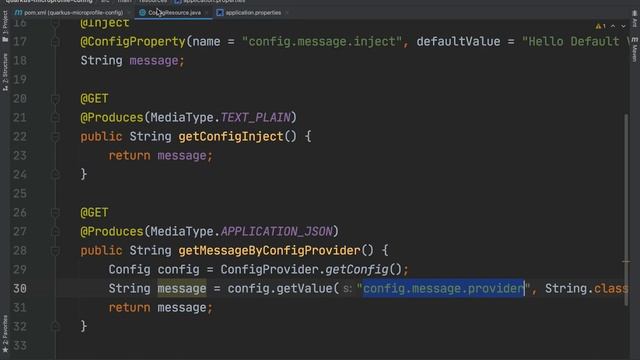640x360 pixels.
Task: Click the @Inject annotation on line 16
Action: click(104, 23)
